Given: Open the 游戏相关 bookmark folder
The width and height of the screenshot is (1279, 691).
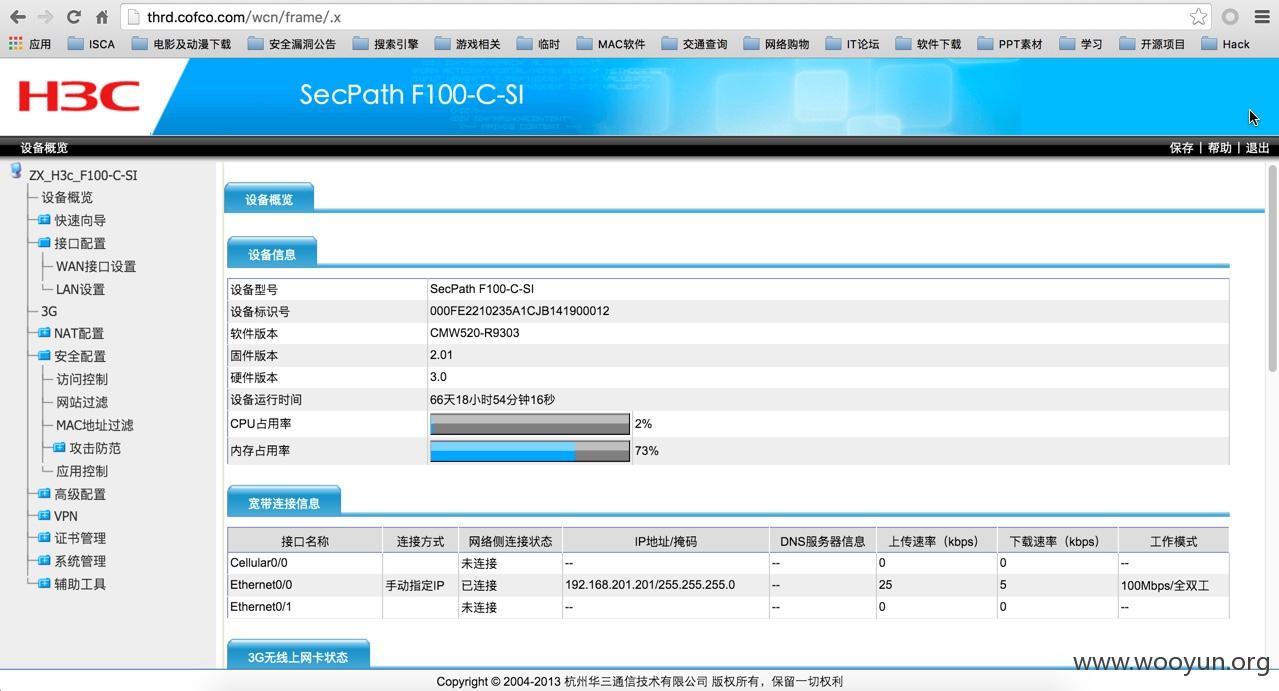Looking at the screenshot, I should [467, 44].
